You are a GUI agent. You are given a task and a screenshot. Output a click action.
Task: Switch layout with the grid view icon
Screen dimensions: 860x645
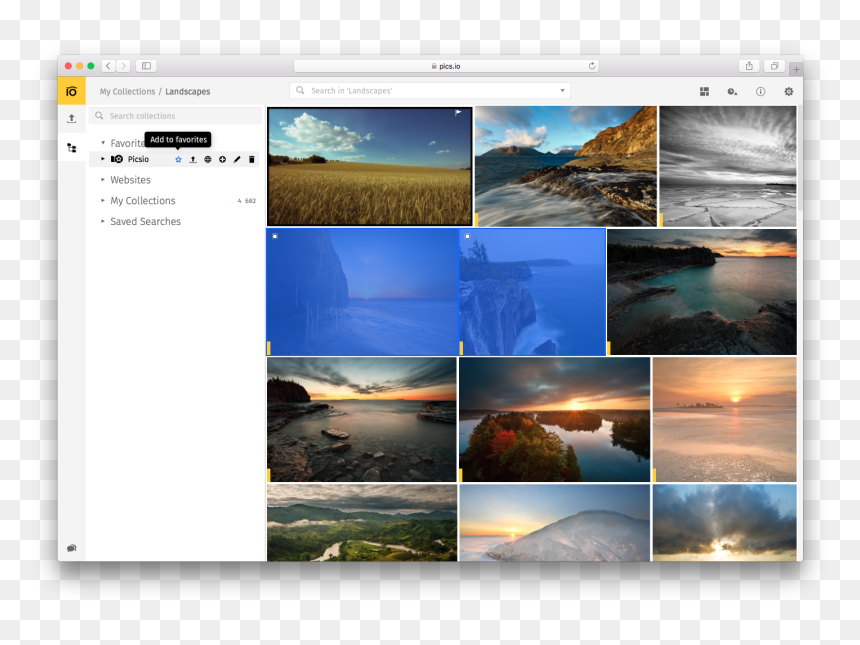click(x=705, y=92)
